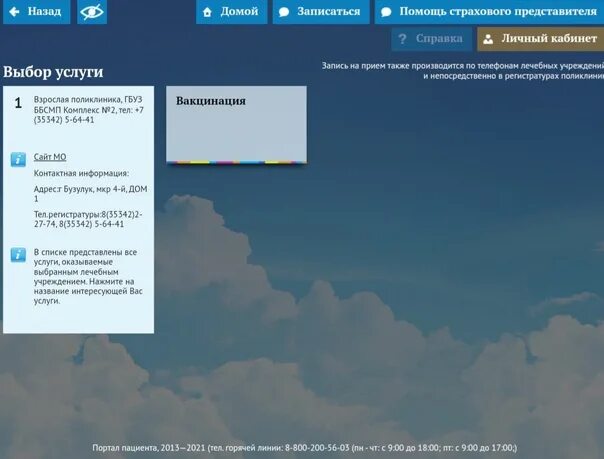The image size is (604, 459).
Task: Go back with the Назад button
Action: point(37,12)
